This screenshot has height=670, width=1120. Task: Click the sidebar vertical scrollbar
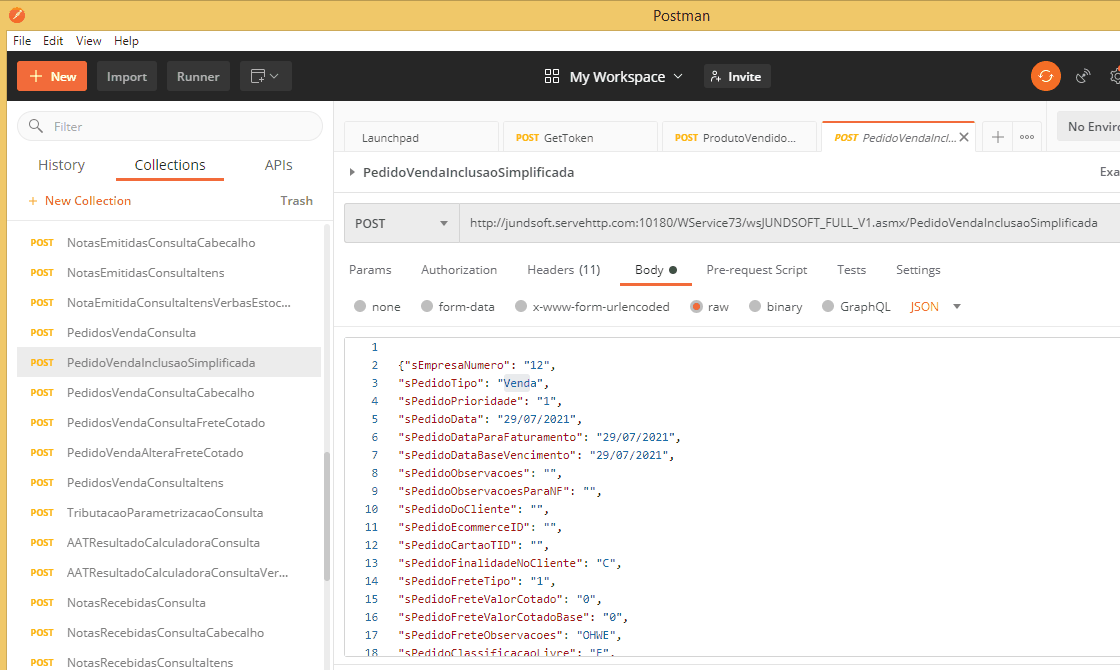(x=326, y=515)
